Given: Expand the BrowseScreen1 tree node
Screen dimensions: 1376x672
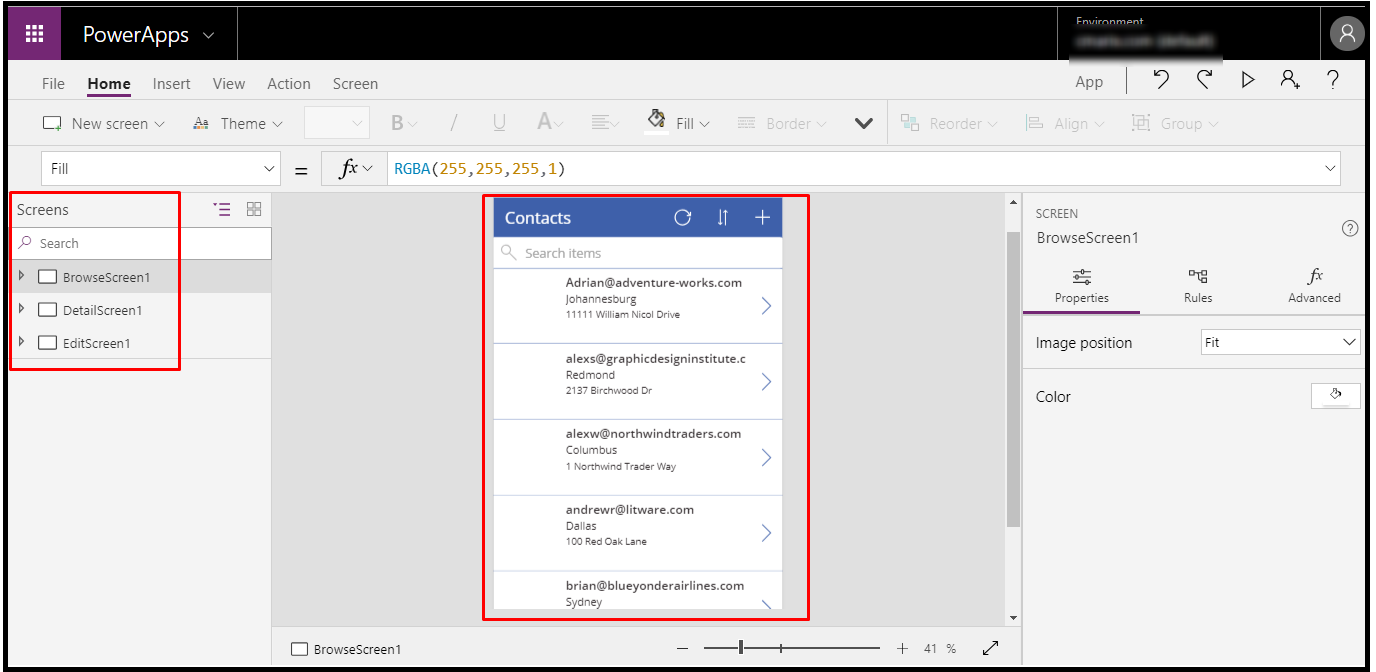Looking at the screenshot, I should click(x=22, y=276).
